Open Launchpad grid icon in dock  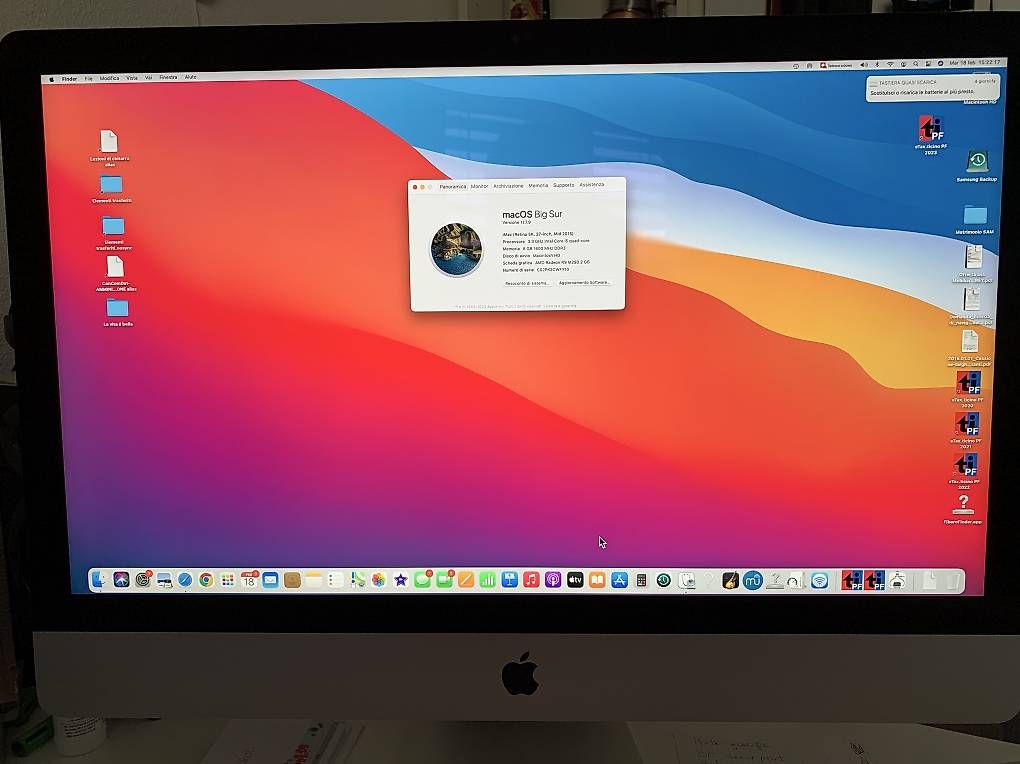(228, 580)
